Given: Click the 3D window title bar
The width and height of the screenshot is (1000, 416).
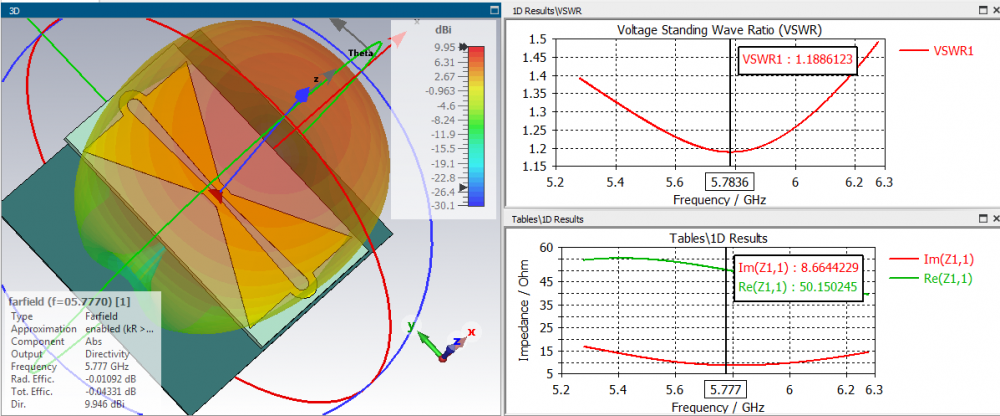Looking at the screenshot, I should 251,10.
